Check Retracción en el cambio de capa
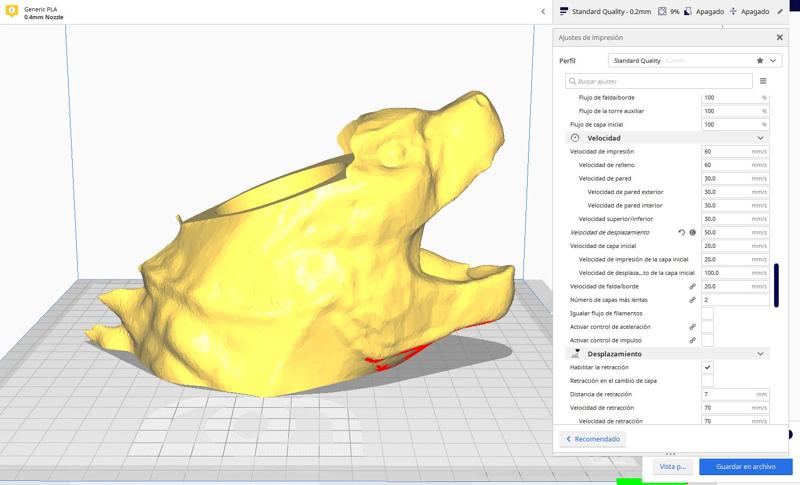Viewport: 800px width, 485px height. click(x=707, y=381)
